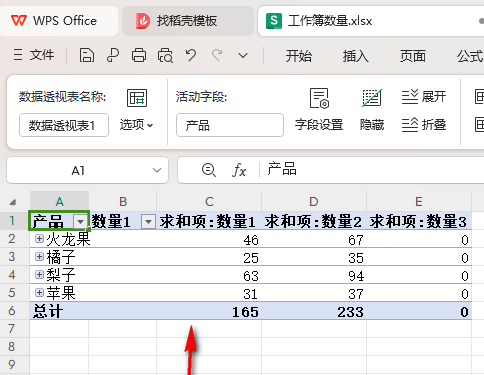Open the 产品 filter dropdown in A1
Screen dimensions: 484x375
pos(80,221)
